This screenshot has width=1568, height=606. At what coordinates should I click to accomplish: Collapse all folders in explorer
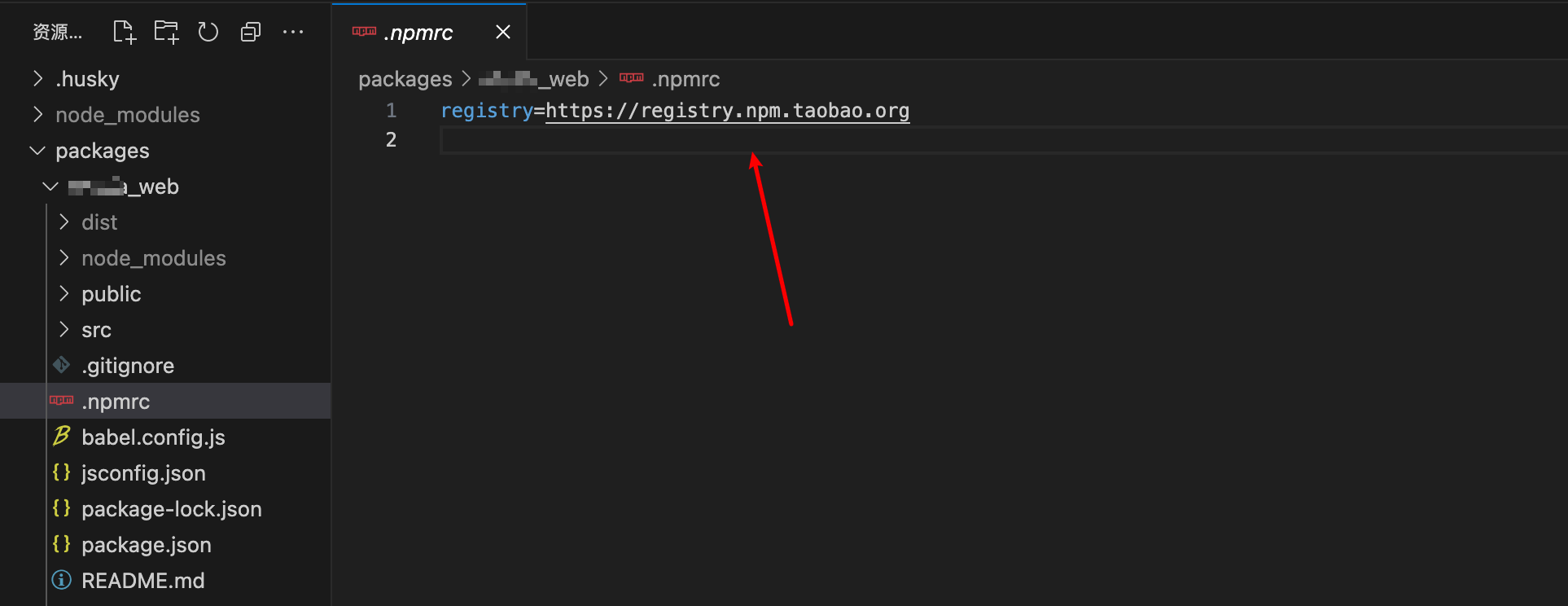click(x=251, y=33)
